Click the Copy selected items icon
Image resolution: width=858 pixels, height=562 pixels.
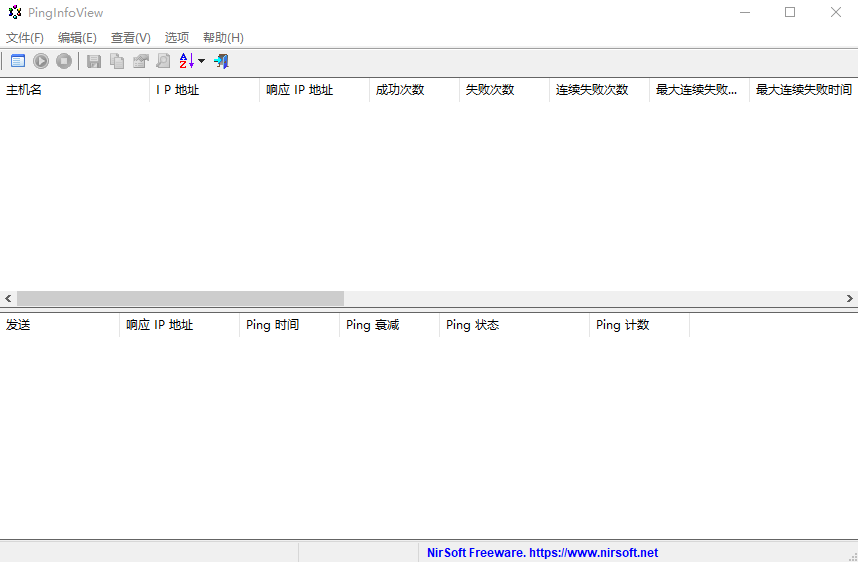point(117,61)
